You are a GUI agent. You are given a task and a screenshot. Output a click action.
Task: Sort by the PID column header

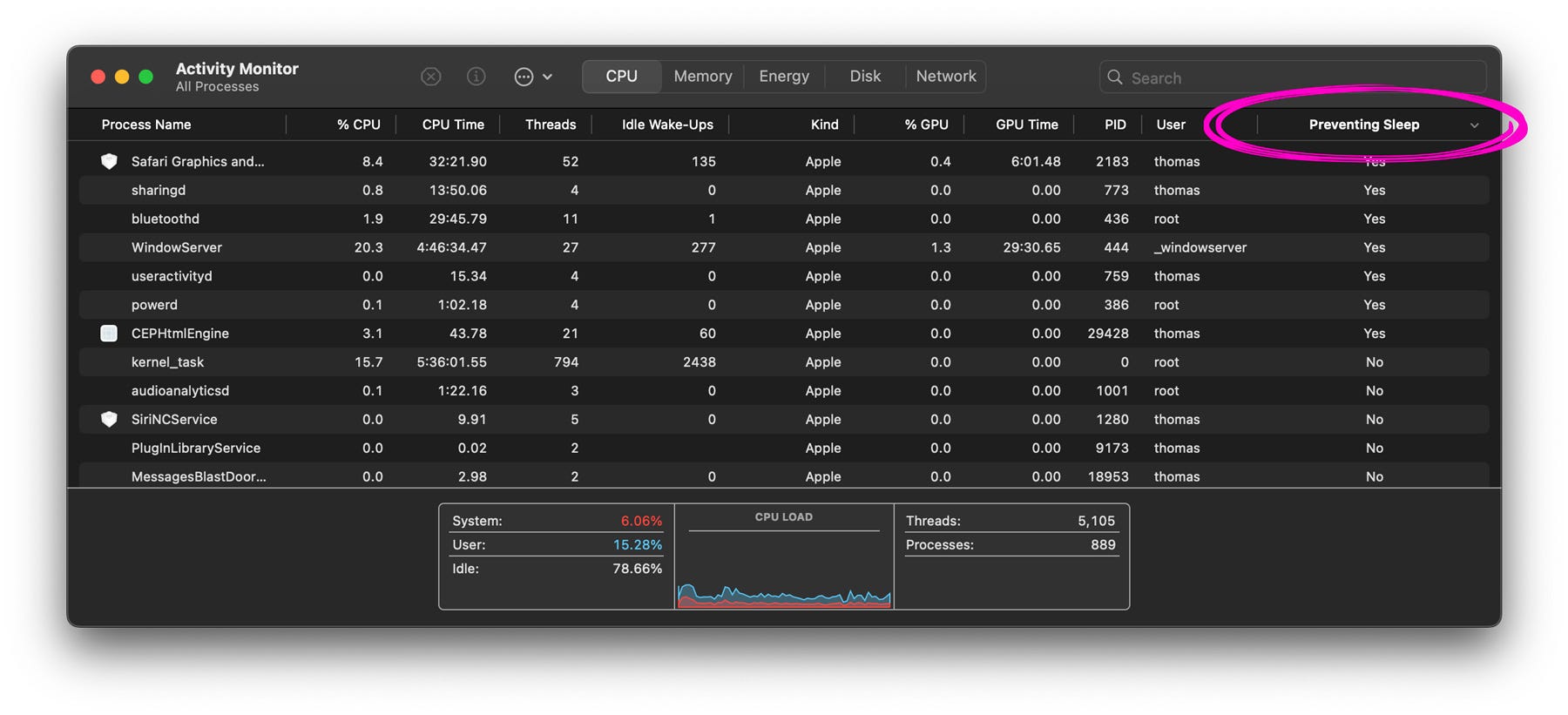point(1115,125)
